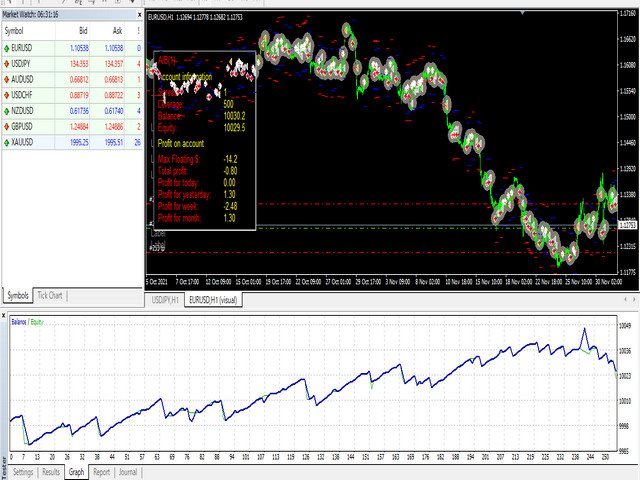Click the USDJPY symbol arrow icon

9,62
